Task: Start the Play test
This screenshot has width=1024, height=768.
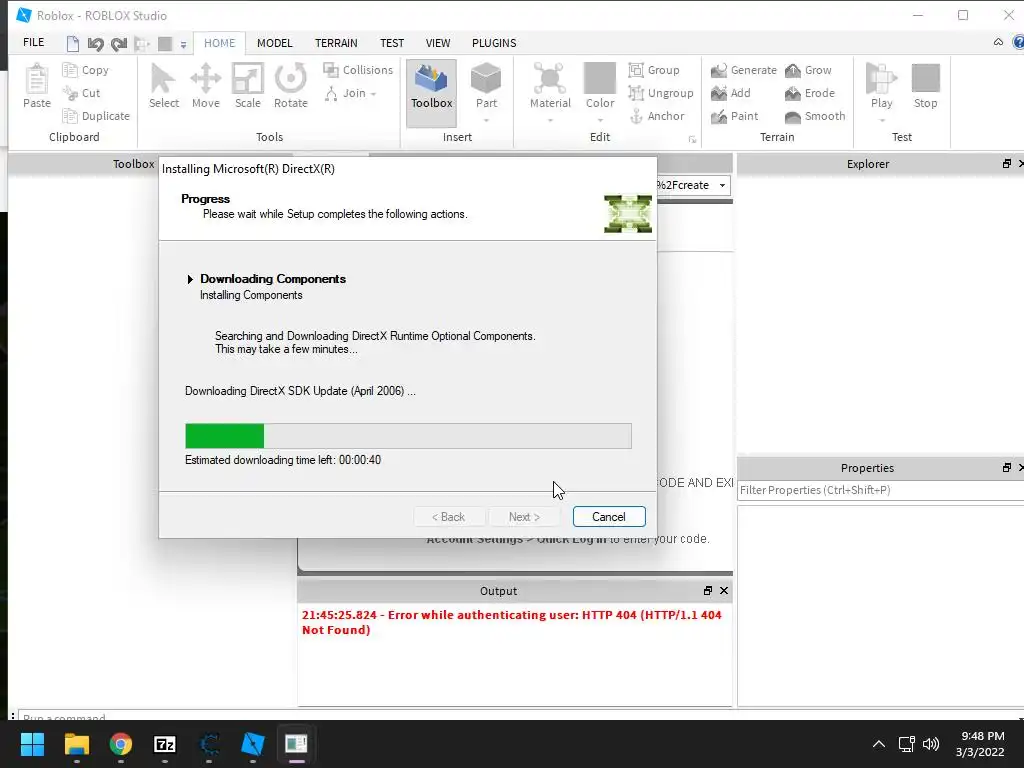Action: (881, 86)
